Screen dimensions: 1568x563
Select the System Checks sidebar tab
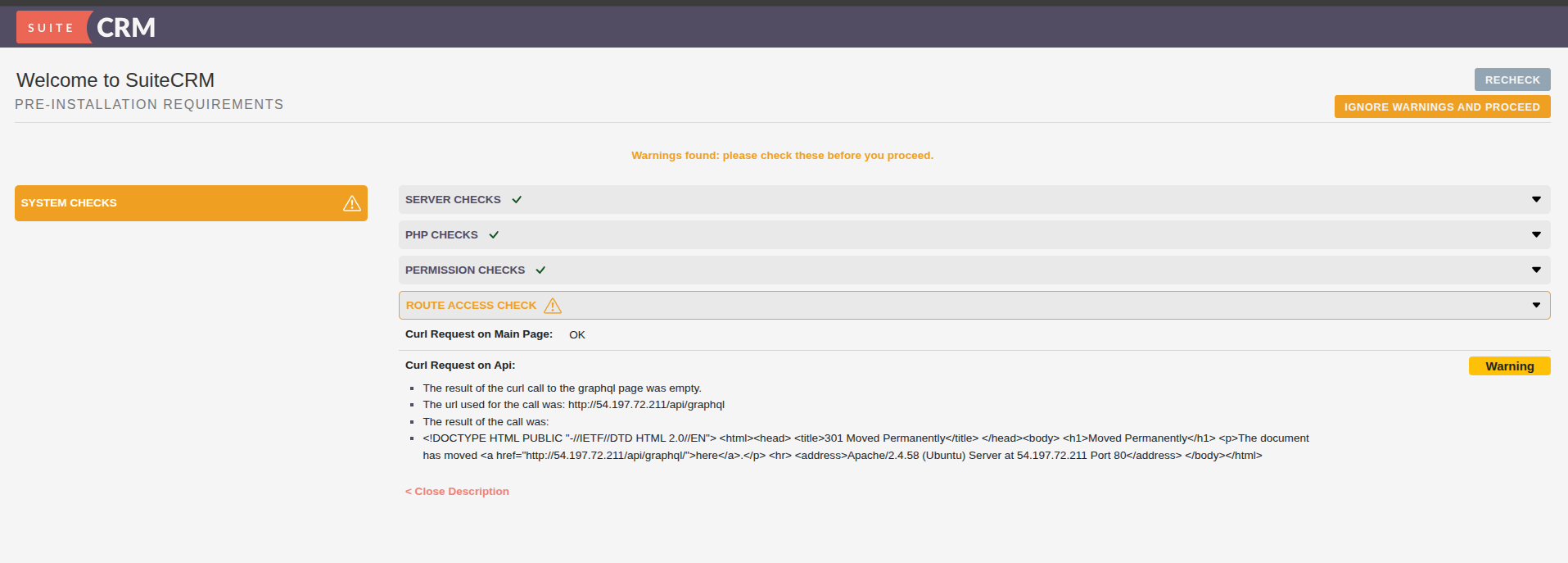coord(191,203)
